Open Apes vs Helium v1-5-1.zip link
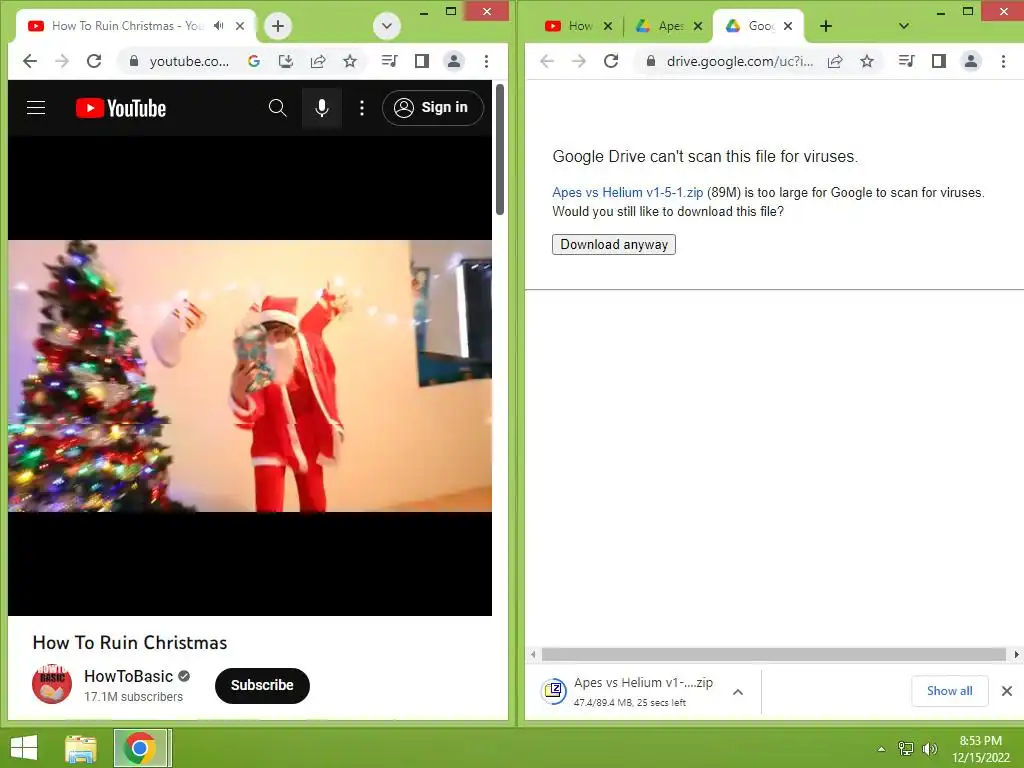This screenshot has height=768, width=1024. (x=628, y=193)
